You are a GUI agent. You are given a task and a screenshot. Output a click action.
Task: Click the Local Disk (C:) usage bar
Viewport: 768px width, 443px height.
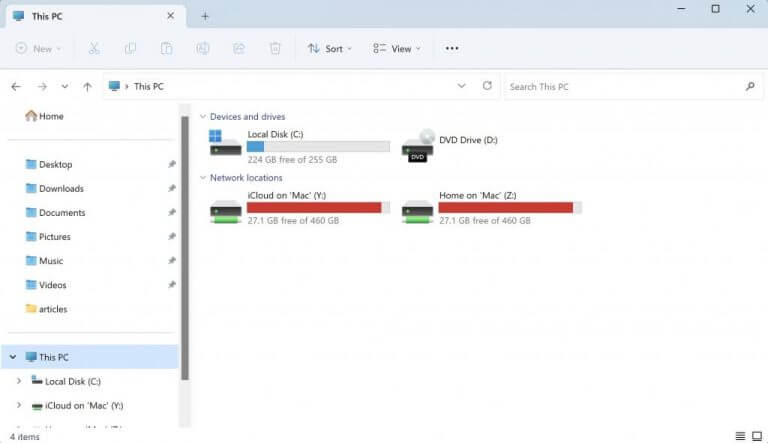click(x=318, y=146)
